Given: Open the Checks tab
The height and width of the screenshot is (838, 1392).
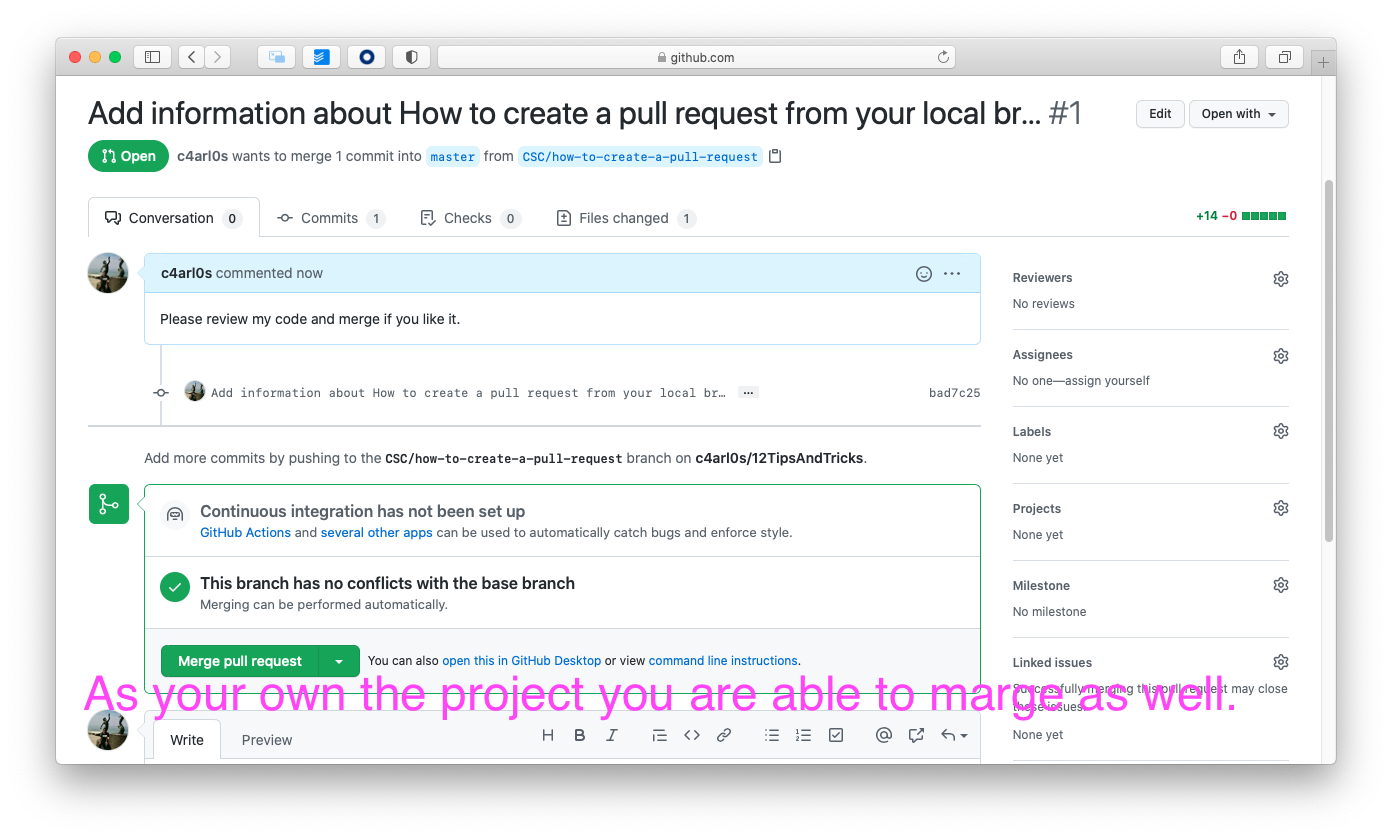Looking at the screenshot, I should (x=470, y=218).
